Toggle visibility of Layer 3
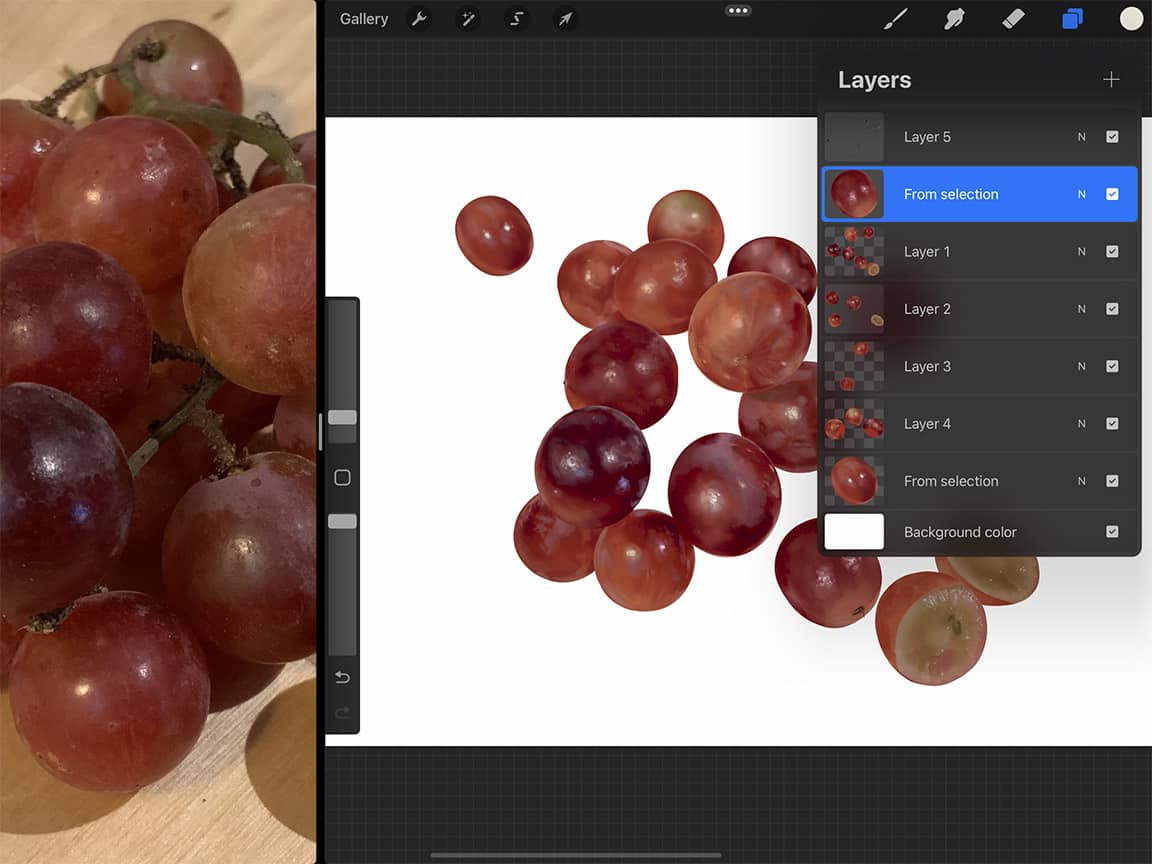 (1112, 366)
